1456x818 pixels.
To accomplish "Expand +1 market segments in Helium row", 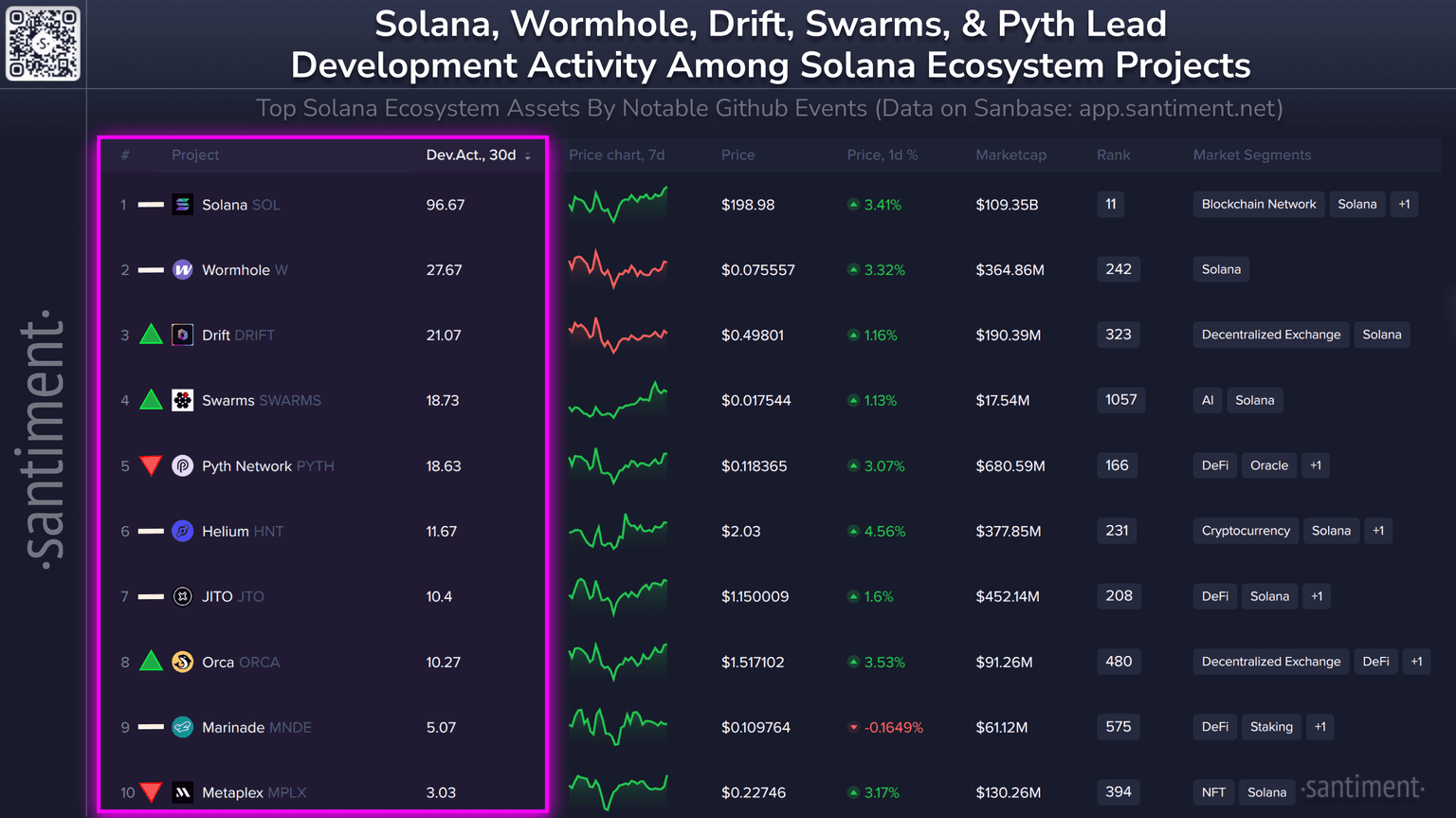I will 1377,532.
